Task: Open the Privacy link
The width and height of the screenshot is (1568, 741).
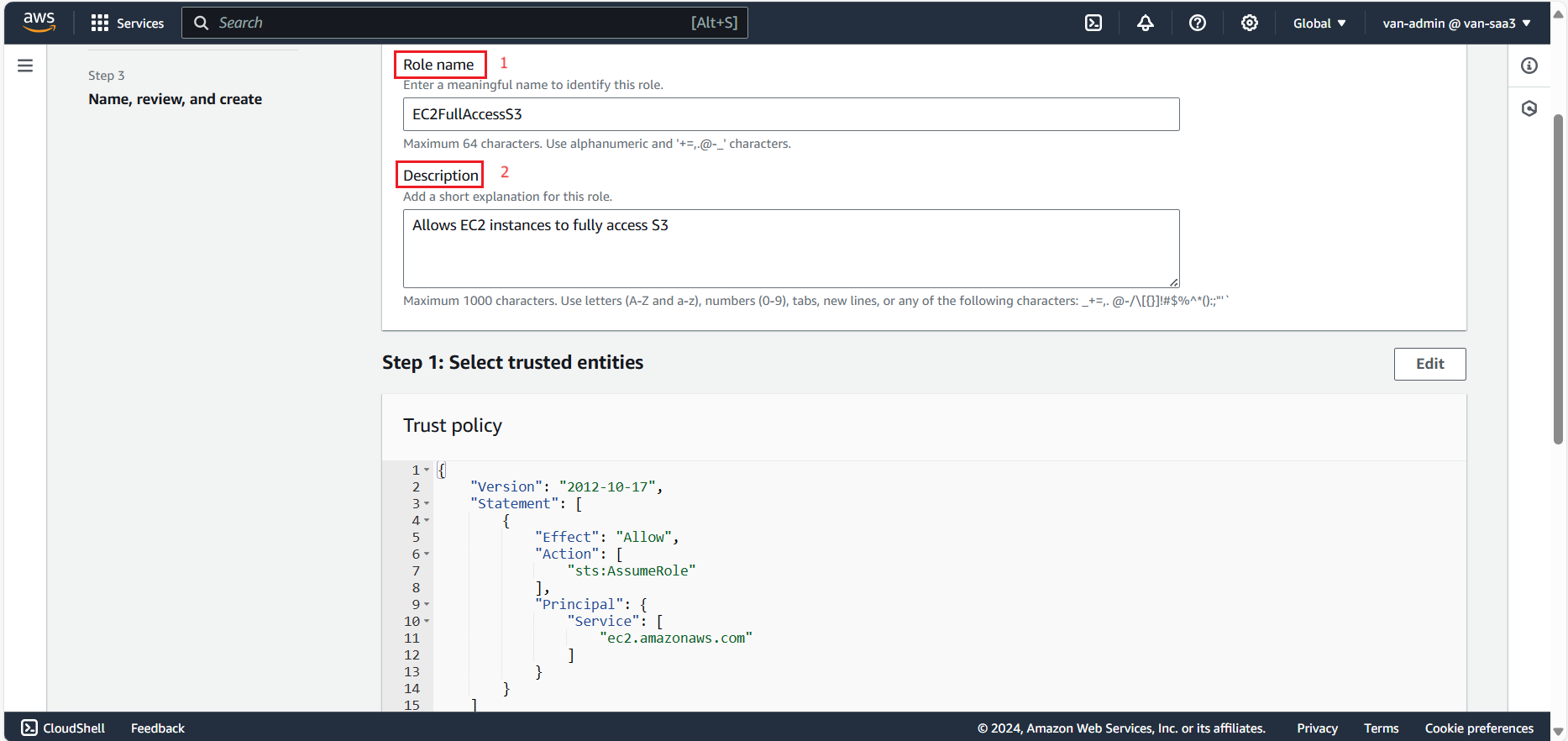Action: 1317,728
